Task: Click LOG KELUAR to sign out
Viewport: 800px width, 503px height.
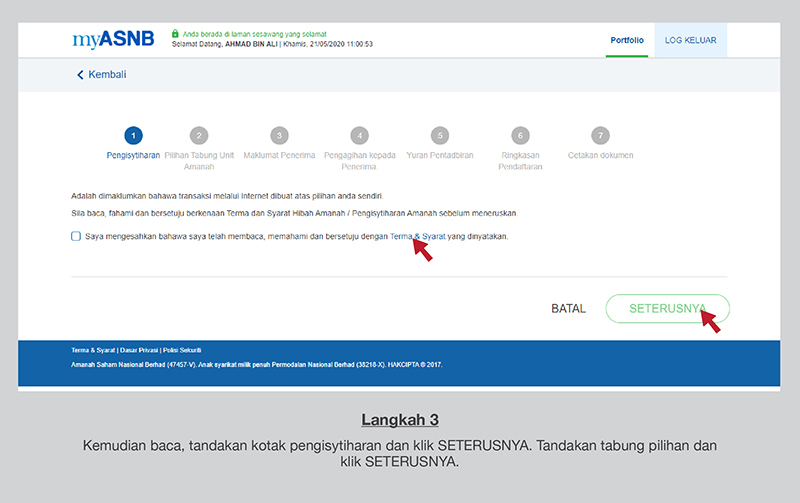Action: point(690,40)
